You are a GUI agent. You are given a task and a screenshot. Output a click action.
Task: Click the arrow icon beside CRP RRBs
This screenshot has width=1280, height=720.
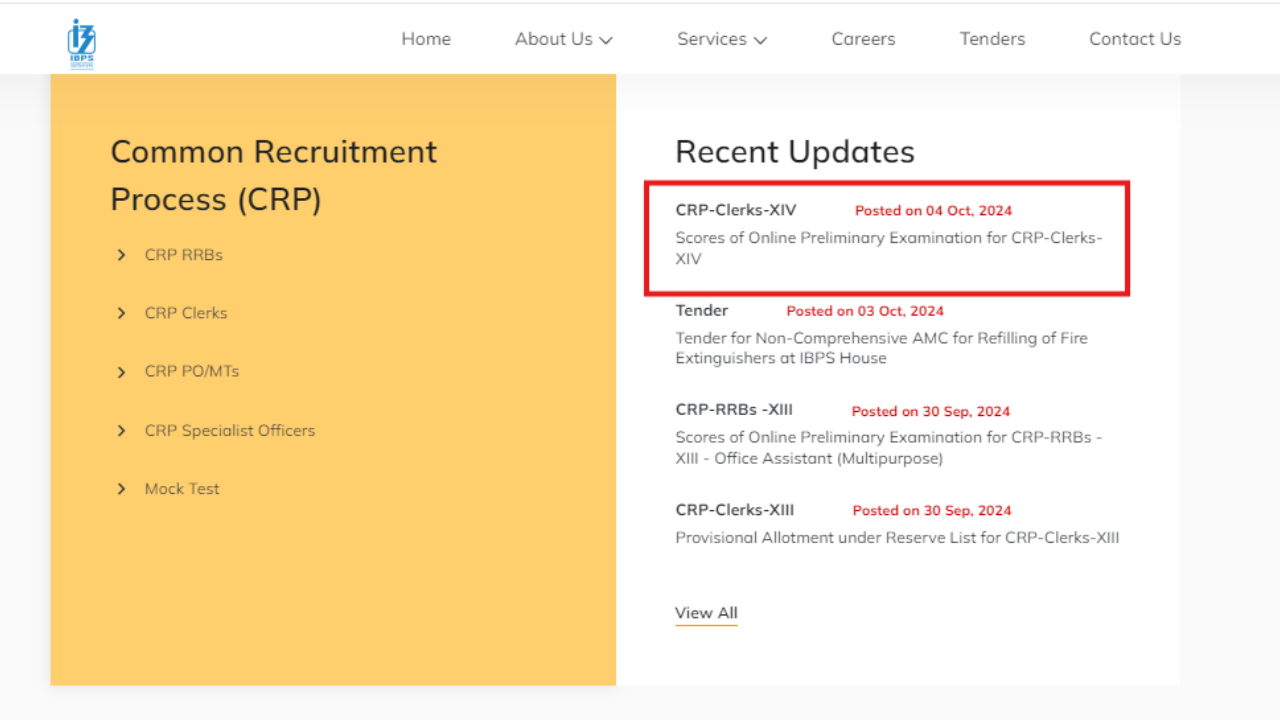click(x=122, y=255)
